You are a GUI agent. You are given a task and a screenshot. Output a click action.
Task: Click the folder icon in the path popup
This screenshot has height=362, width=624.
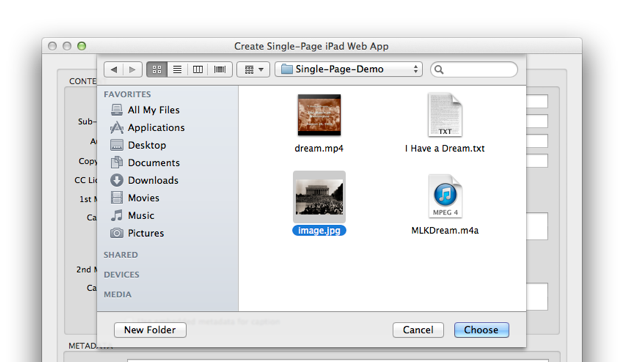pyautogui.click(x=287, y=69)
